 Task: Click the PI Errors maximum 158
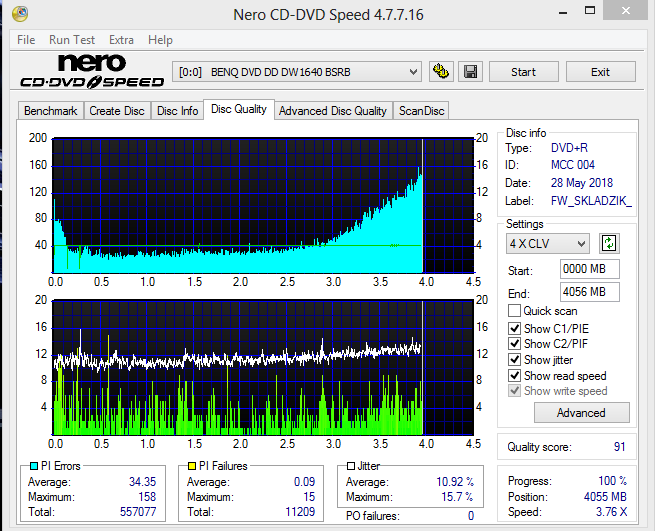[x=147, y=497]
